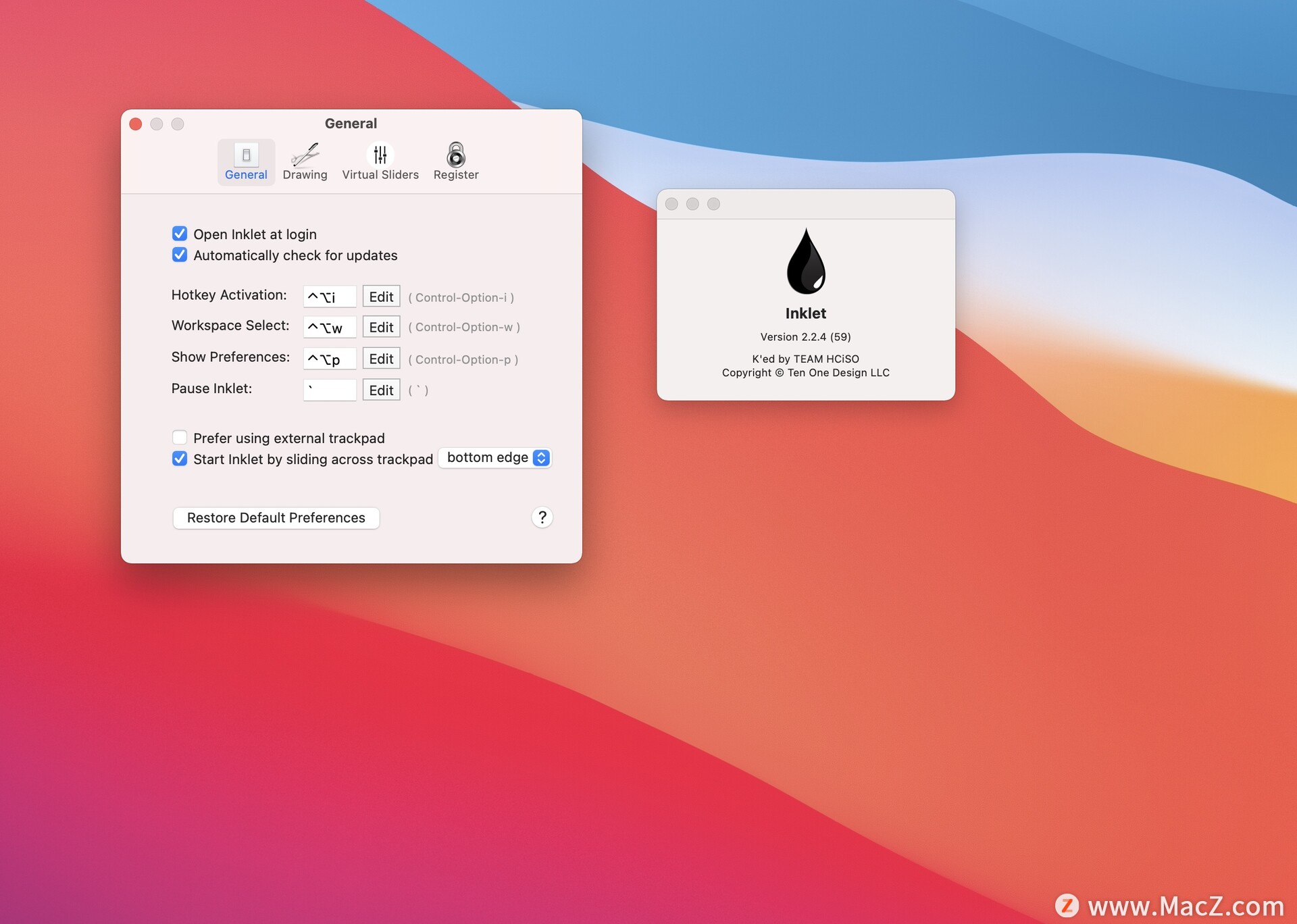Screen dimensions: 1297x924
Task: Click Restore Default Preferences button
Action: (276, 518)
